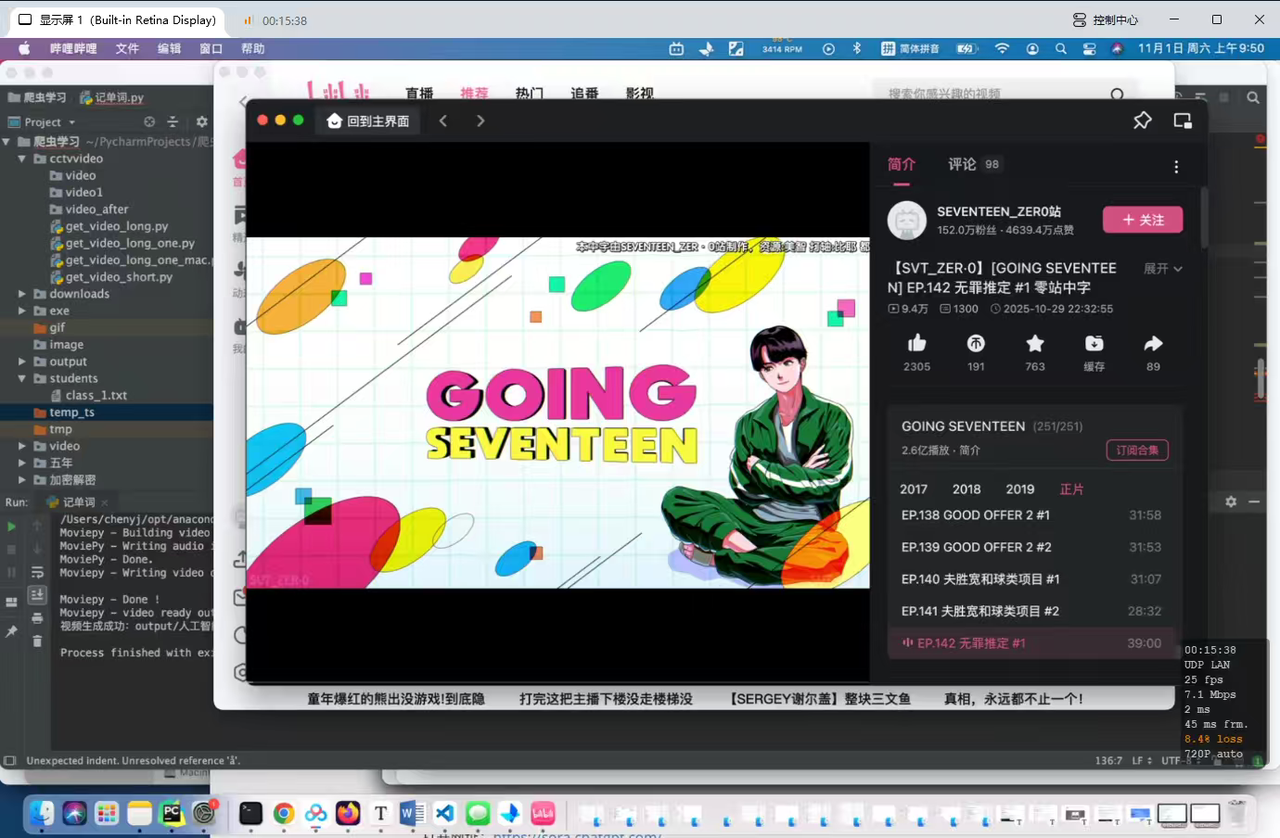
Task: Click Bluetooth icon in macOS menu bar
Action: 857,48
